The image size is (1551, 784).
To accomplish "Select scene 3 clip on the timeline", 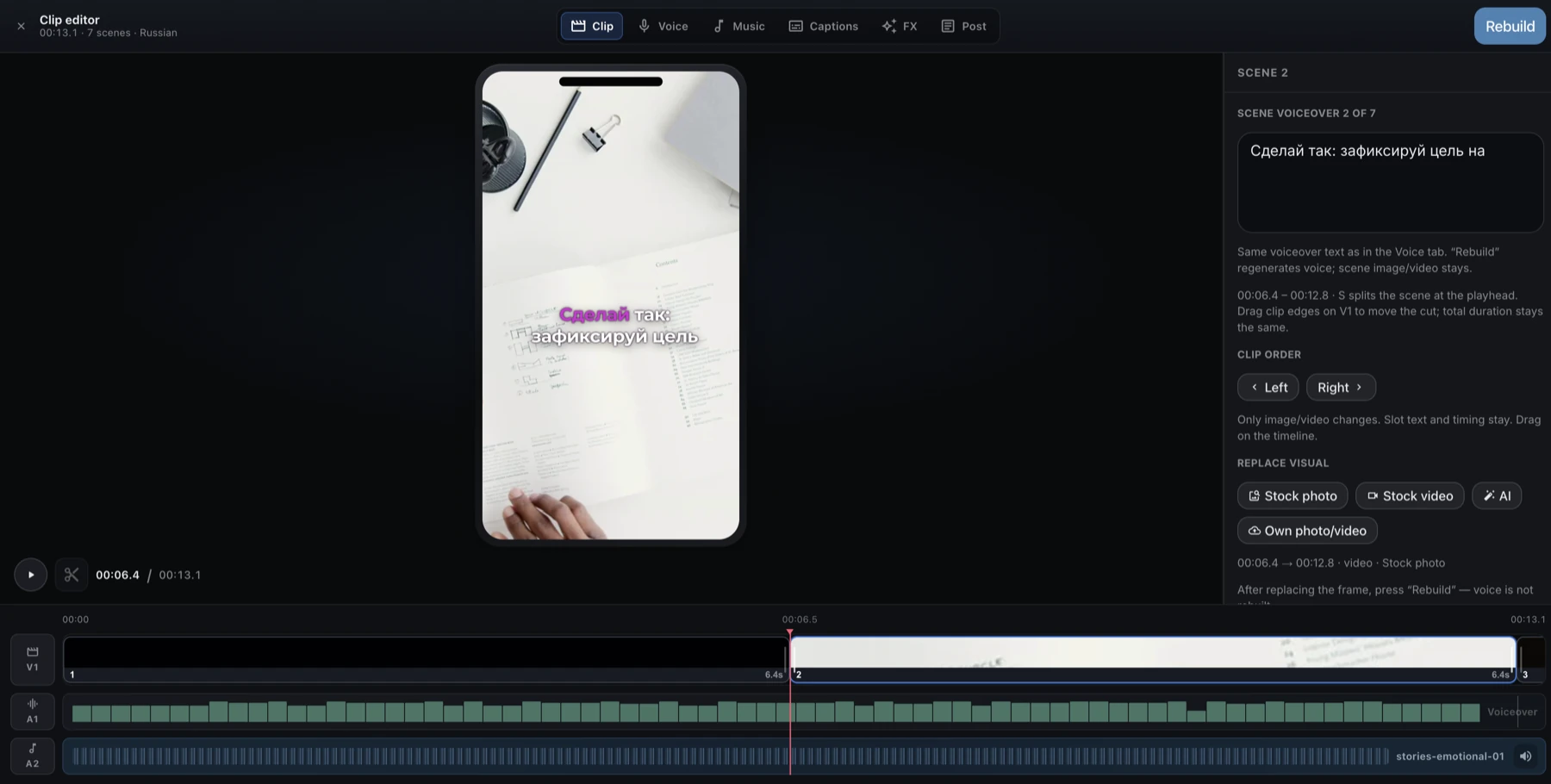I will [x=1530, y=660].
